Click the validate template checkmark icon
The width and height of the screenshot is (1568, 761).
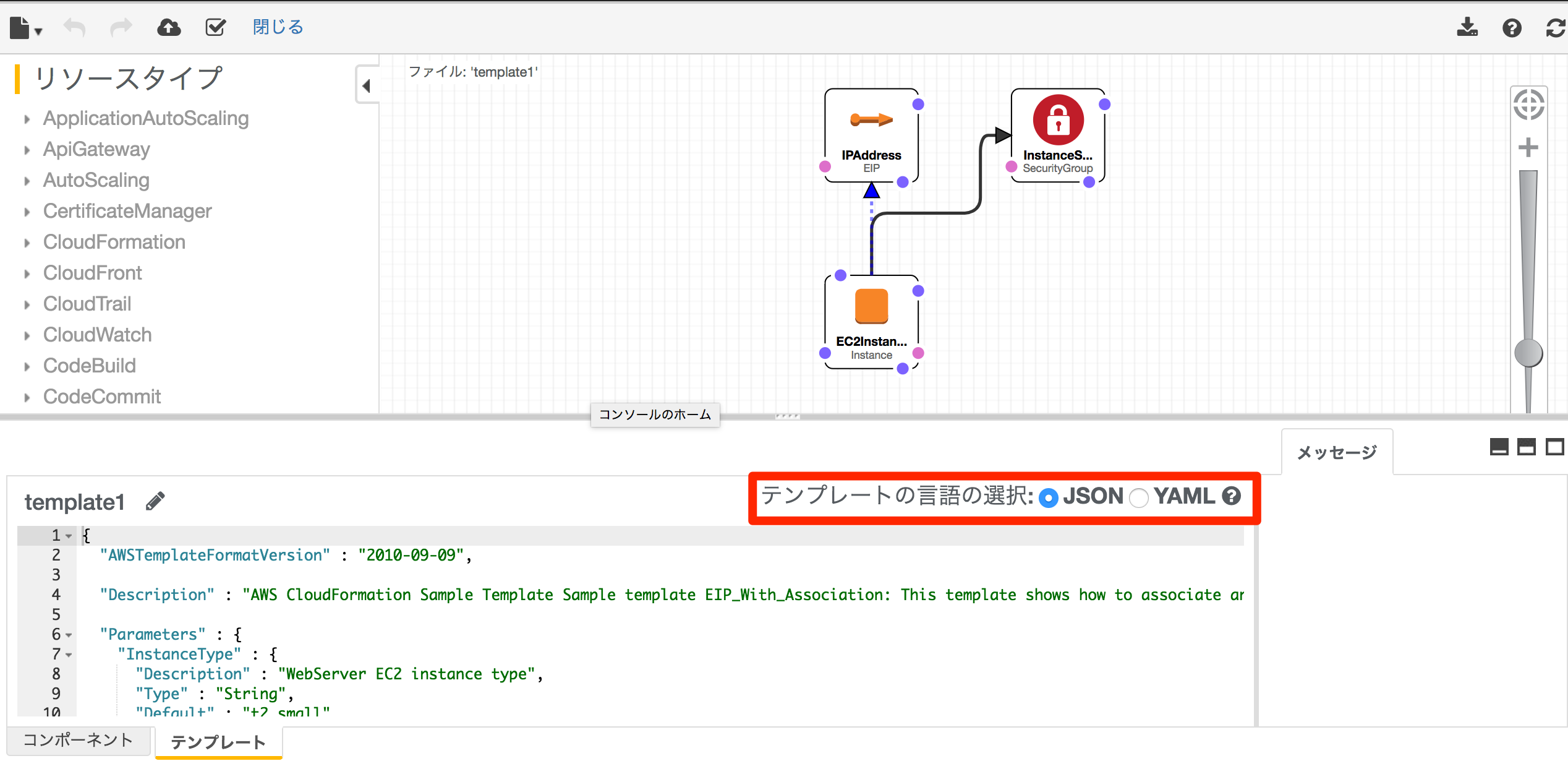tap(215, 28)
